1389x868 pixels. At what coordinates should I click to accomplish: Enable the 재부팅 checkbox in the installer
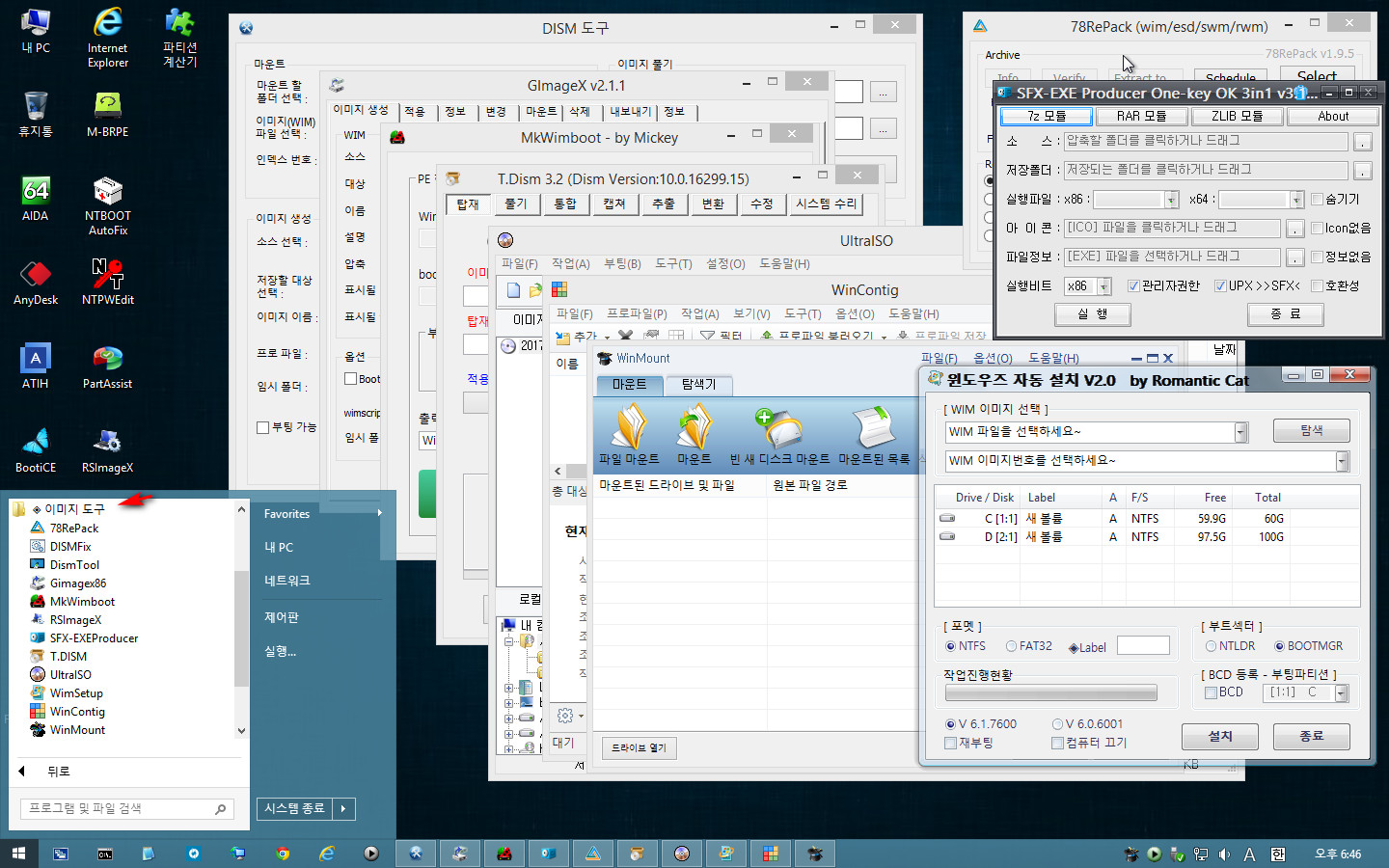(950, 743)
